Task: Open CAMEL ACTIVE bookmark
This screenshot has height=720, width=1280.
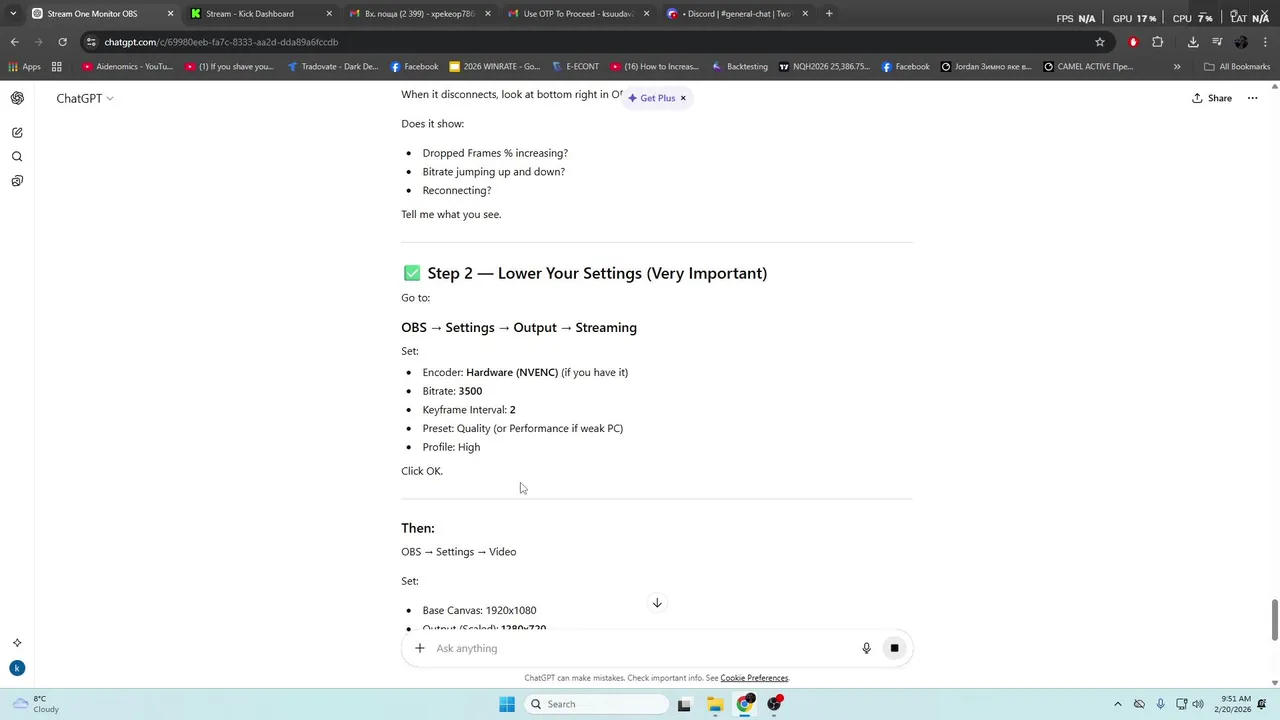Action: coord(1088,67)
